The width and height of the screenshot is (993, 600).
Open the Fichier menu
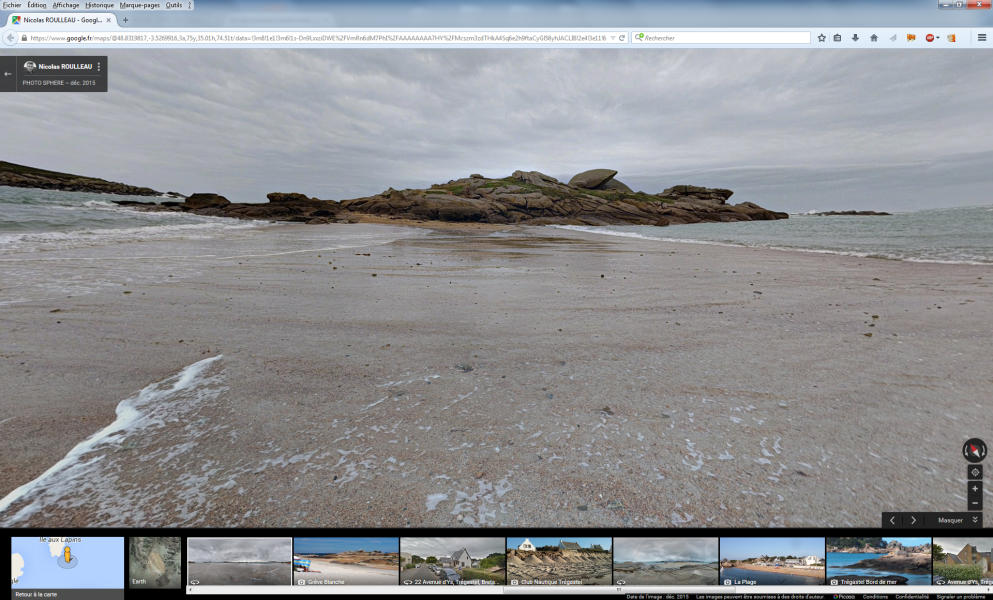point(12,5)
